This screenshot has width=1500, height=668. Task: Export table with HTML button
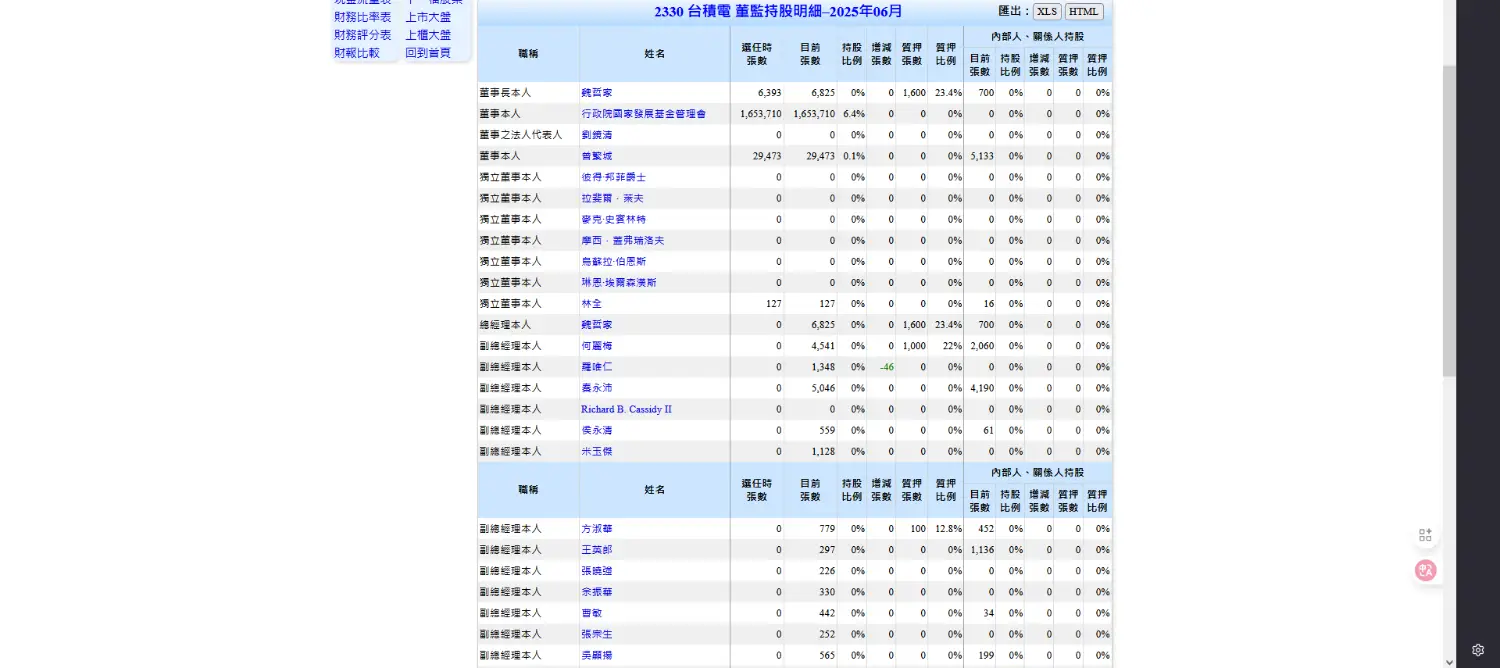point(1084,12)
